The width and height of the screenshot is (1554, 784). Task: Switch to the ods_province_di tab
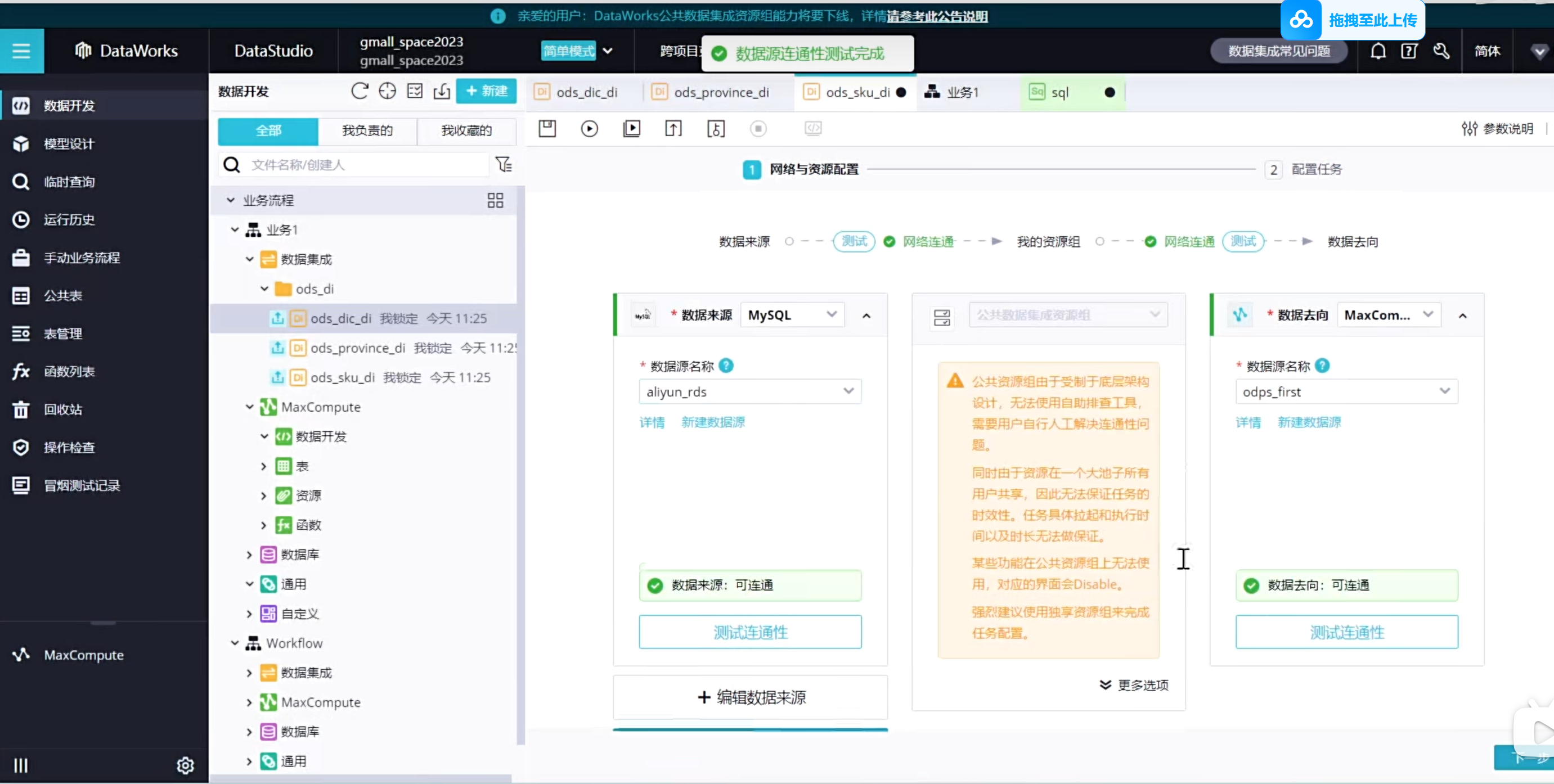pyautogui.click(x=720, y=92)
